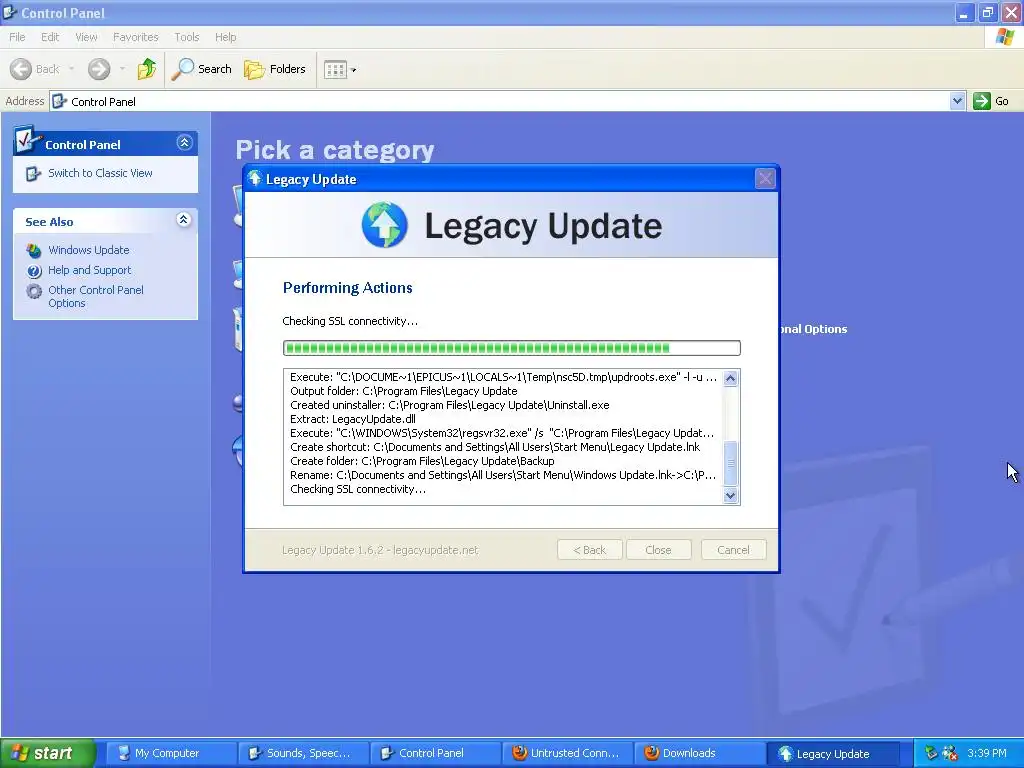Expand the Forward button history arrow
Viewport: 1024px width, 768px height.
point(122,69)
